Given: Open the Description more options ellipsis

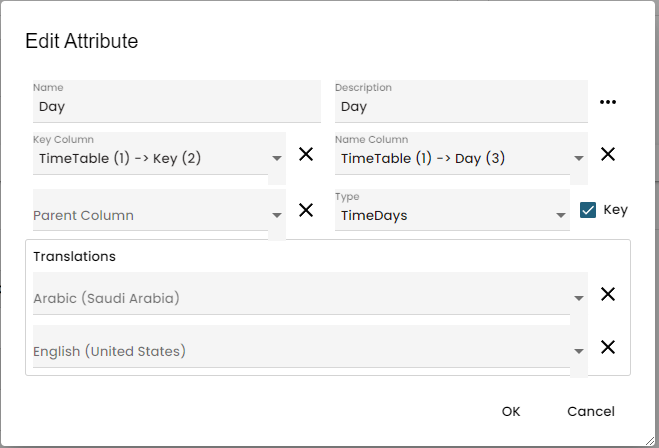Looking at the screenshot, I should tap(608, 102).
